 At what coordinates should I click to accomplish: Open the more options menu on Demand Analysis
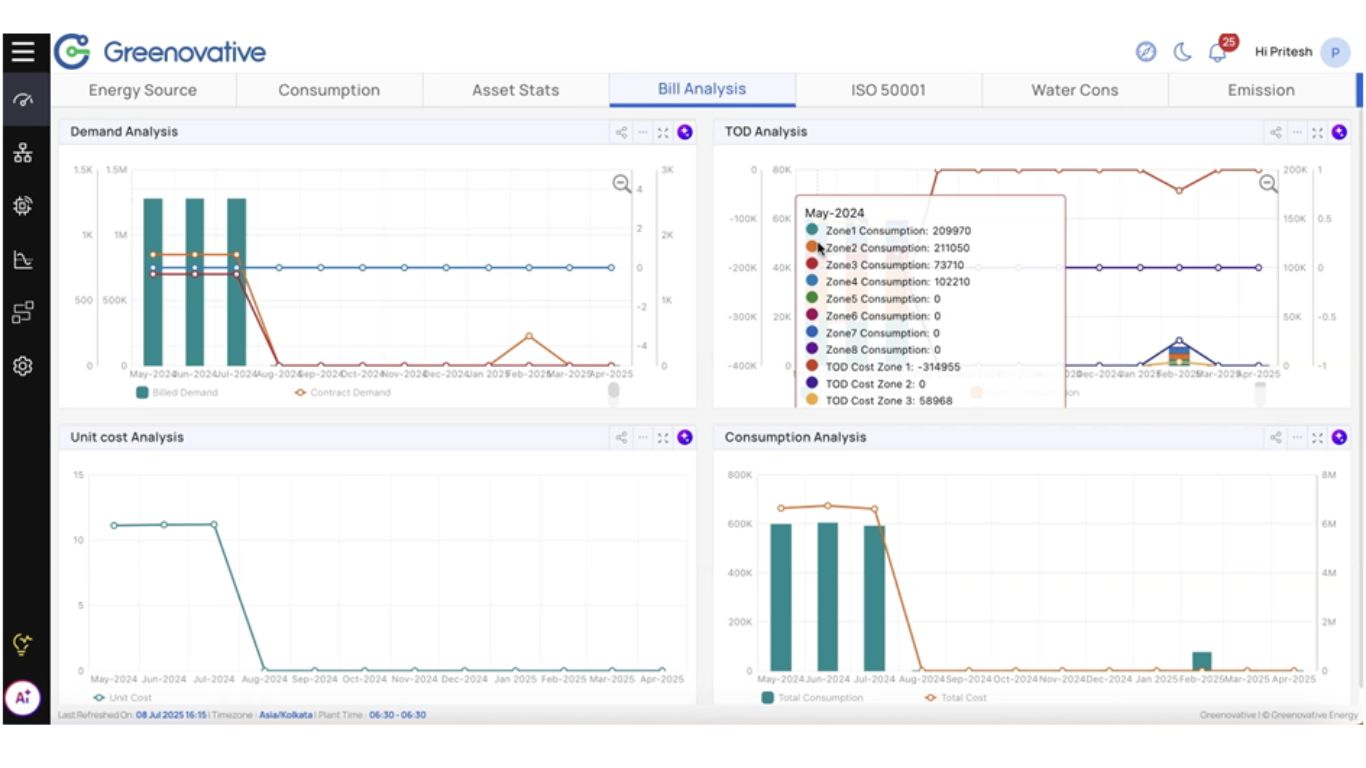pyautogui.click(x=643, y=132)
